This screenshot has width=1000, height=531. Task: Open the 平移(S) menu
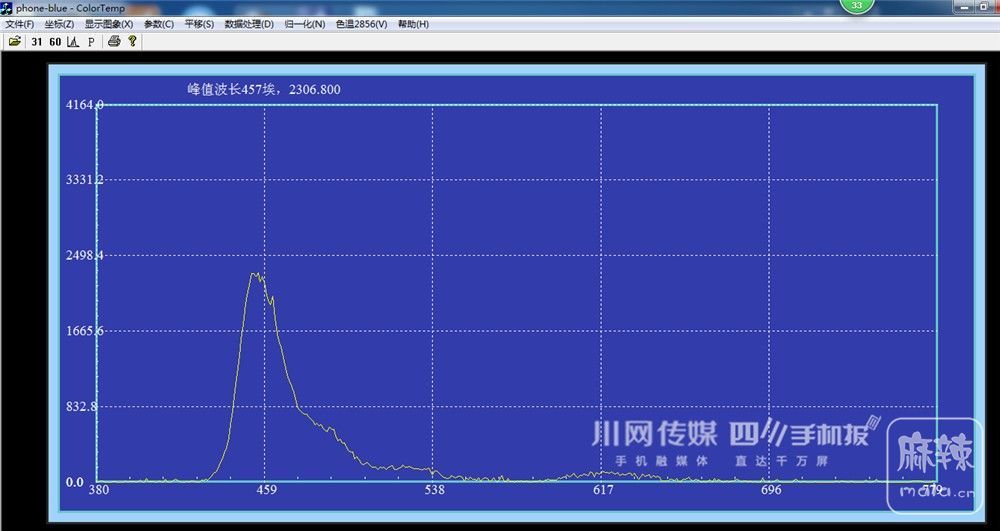tap(199, 24)
